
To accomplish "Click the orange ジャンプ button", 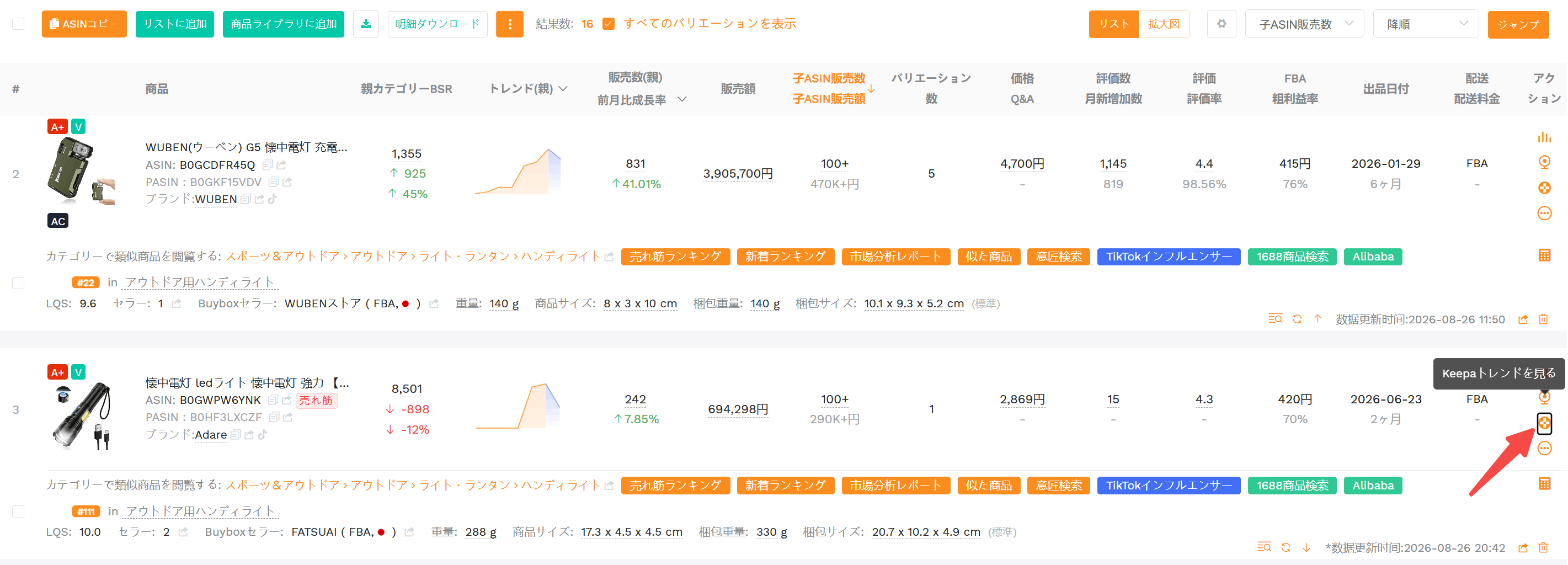I will tap(1518, 24).
